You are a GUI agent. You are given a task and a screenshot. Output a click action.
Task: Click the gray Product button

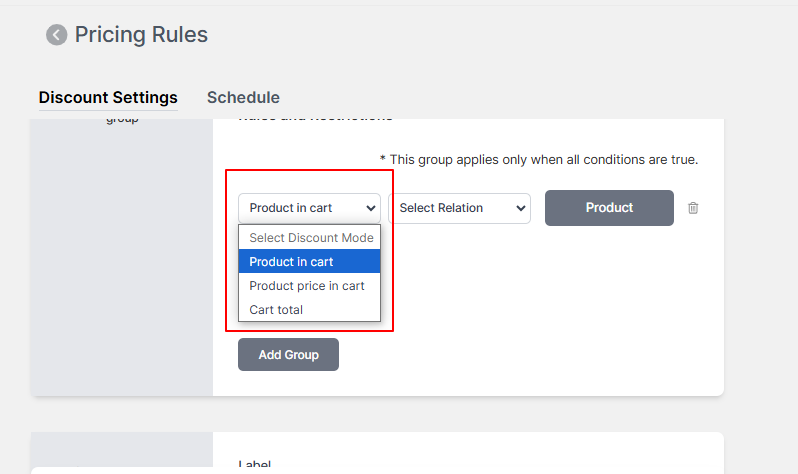(x=609, y=208)
